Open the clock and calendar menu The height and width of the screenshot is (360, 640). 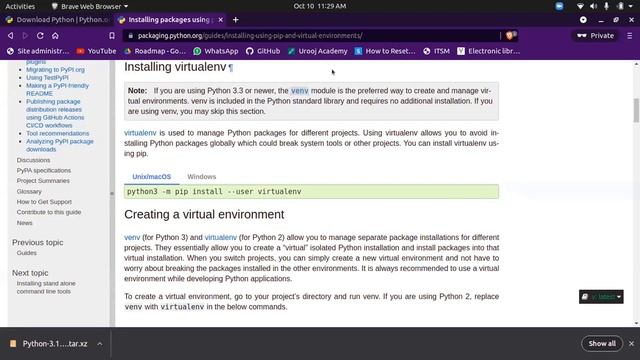[320, 6]
